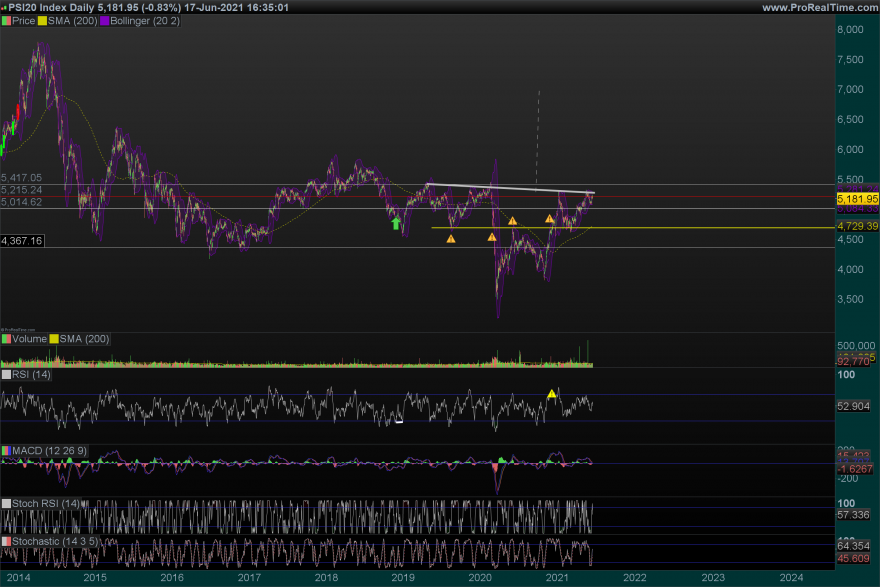880x587 pixels.
Task: Open the RSI (14) indicator label
Action: click(30, 374)
